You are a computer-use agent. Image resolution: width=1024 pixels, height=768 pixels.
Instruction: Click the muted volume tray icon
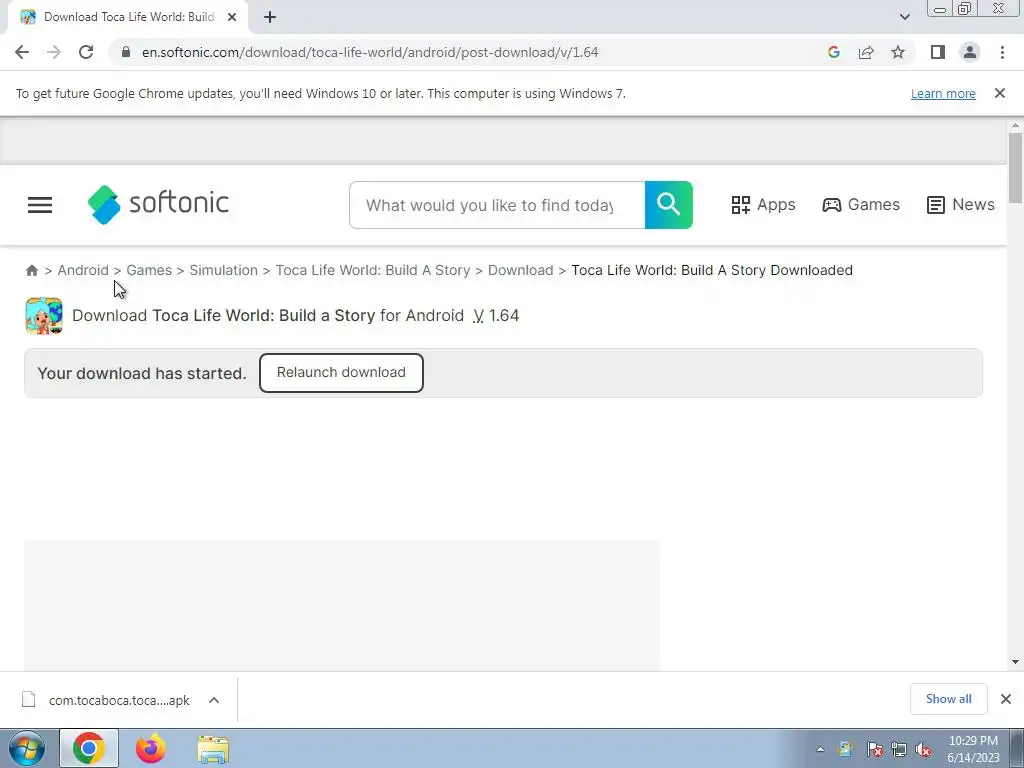coord(923,750)
